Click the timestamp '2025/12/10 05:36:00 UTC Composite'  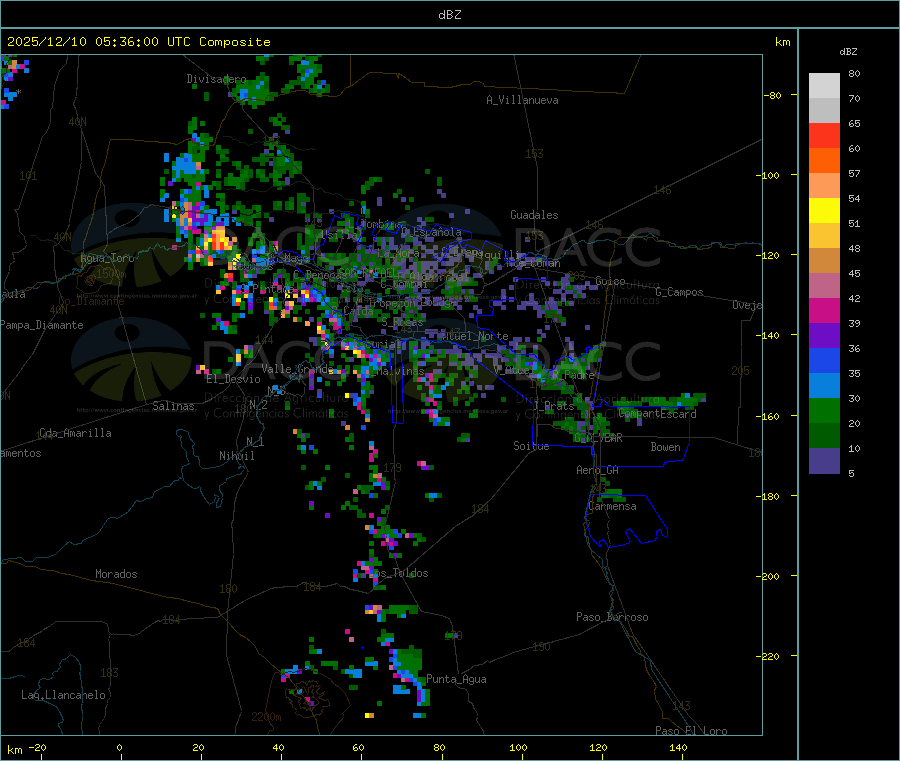[x=139, y=42]
